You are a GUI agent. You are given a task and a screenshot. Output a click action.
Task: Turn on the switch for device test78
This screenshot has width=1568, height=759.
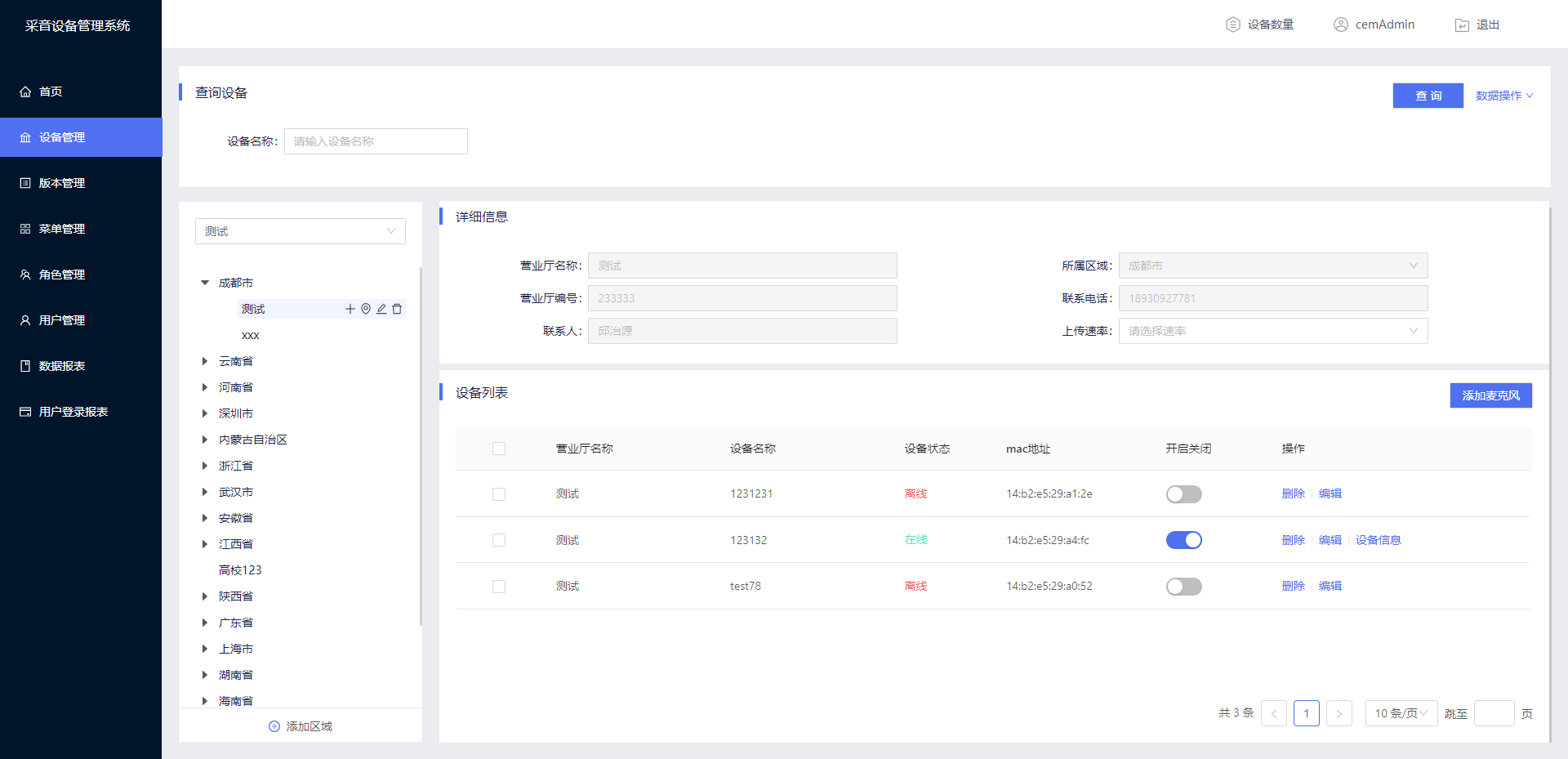point(1184,587)
